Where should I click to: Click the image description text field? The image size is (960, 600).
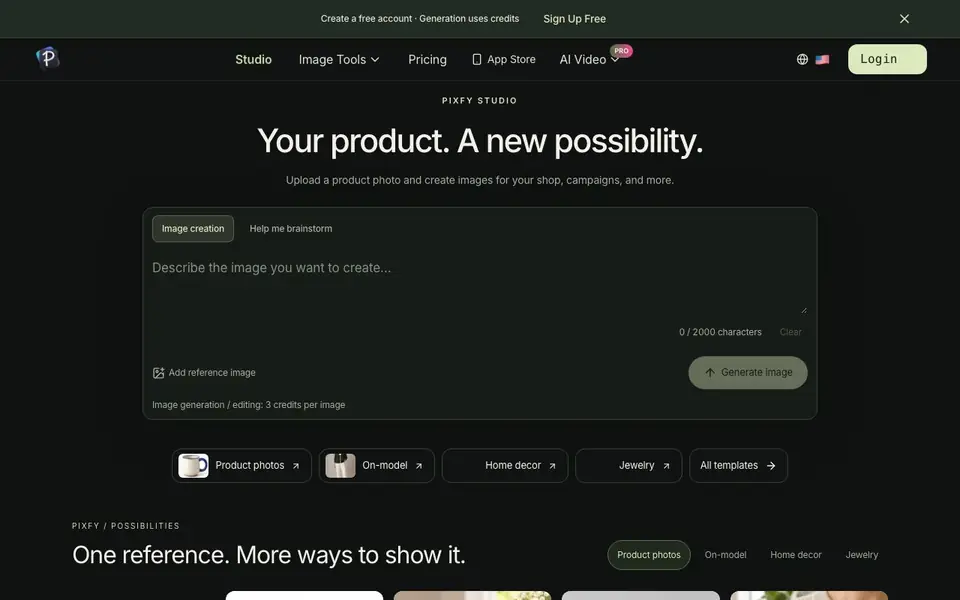479,286
